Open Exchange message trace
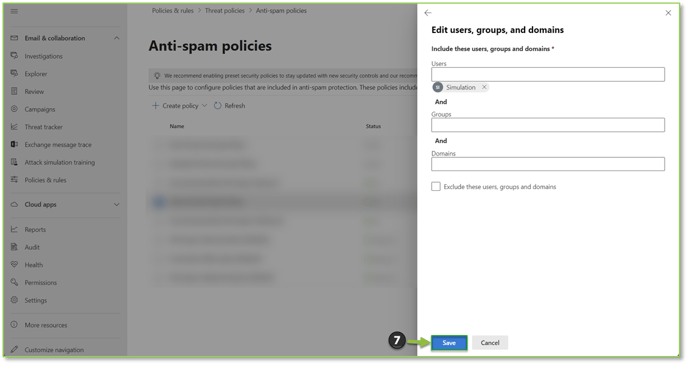The height and width of the screenshot is (365, 688). 58,144
